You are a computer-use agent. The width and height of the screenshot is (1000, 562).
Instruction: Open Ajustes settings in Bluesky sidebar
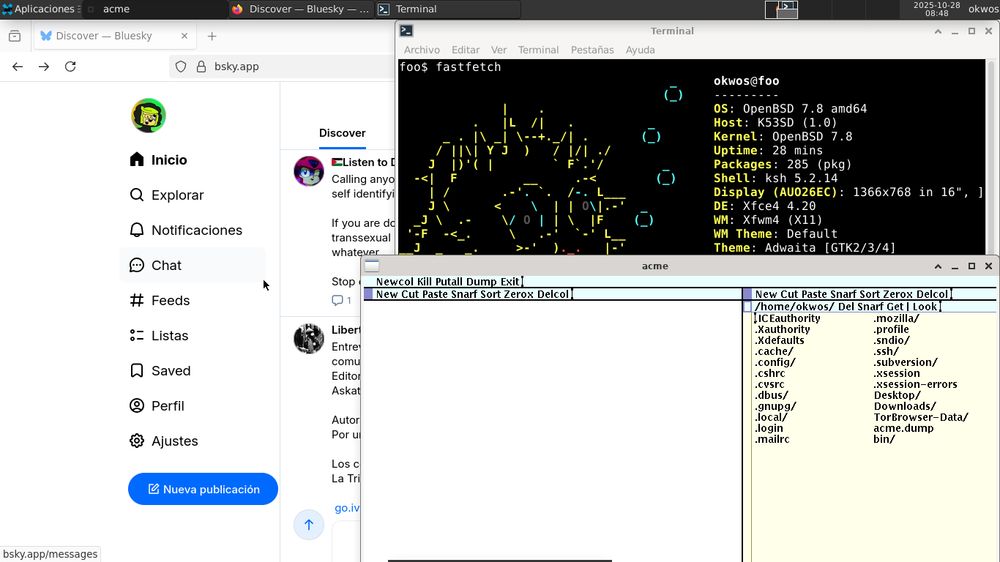[163, 440]
